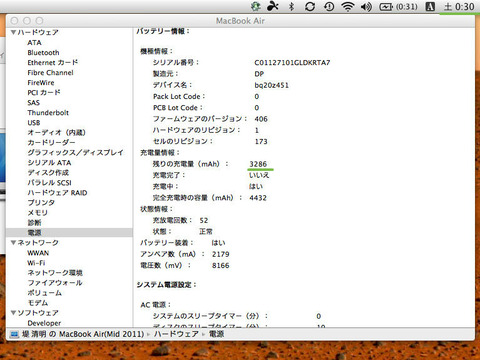This screenshot has height=360, width=480.
Task: Collapse the ネットワーク section
Action: (x=13, y=243)
